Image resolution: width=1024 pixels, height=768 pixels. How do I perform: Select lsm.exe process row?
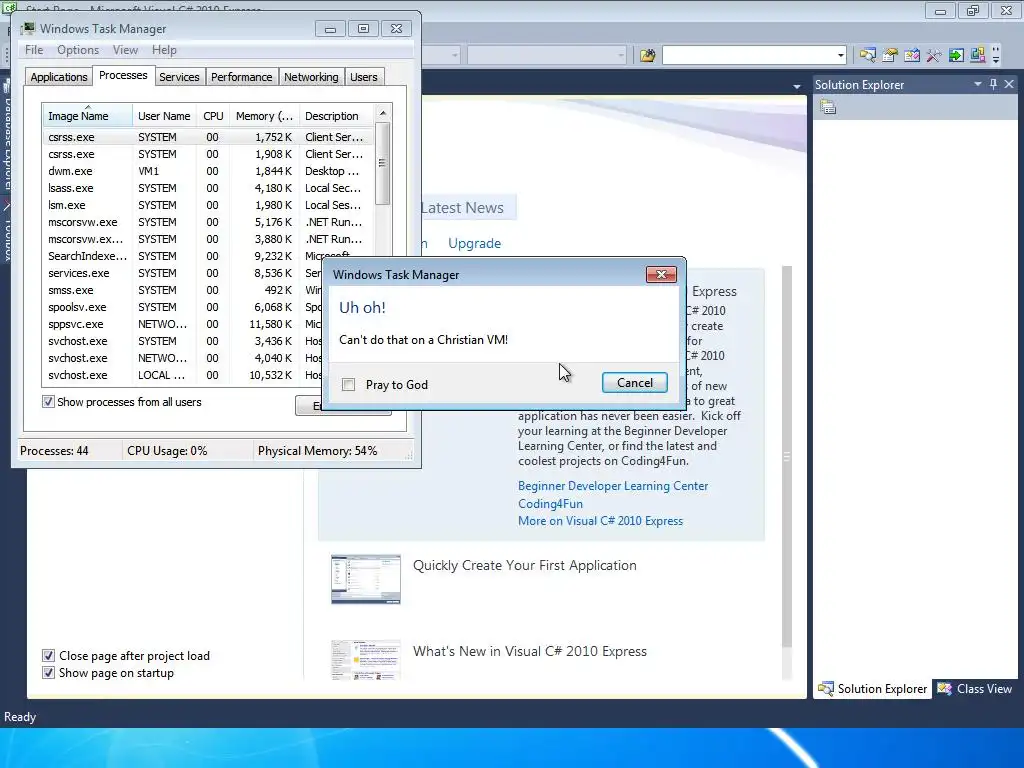pos(208,205)
